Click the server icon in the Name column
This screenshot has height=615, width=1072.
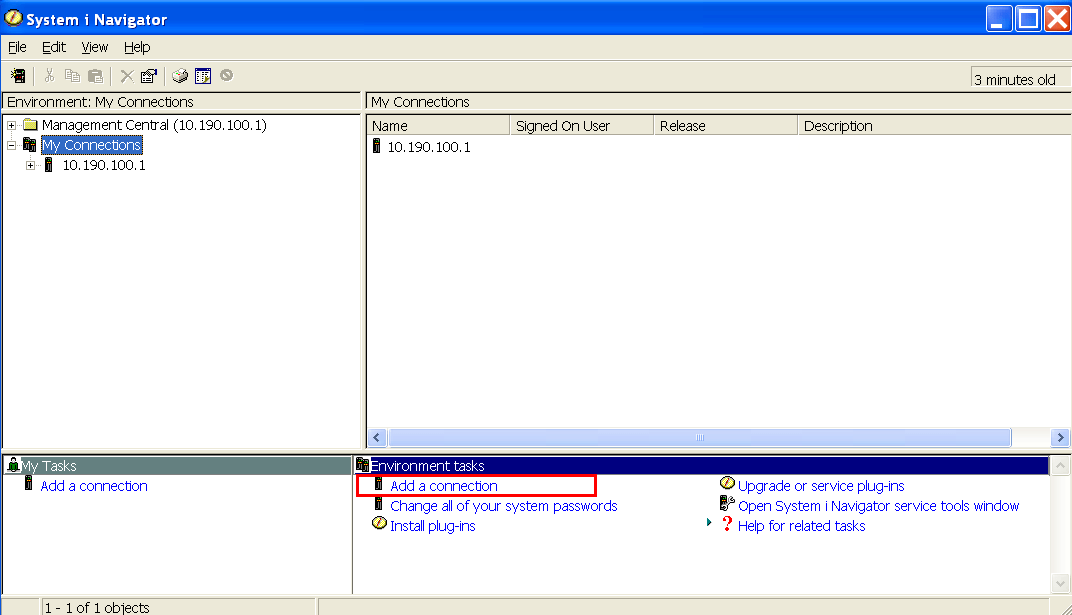tap(376, 146)
